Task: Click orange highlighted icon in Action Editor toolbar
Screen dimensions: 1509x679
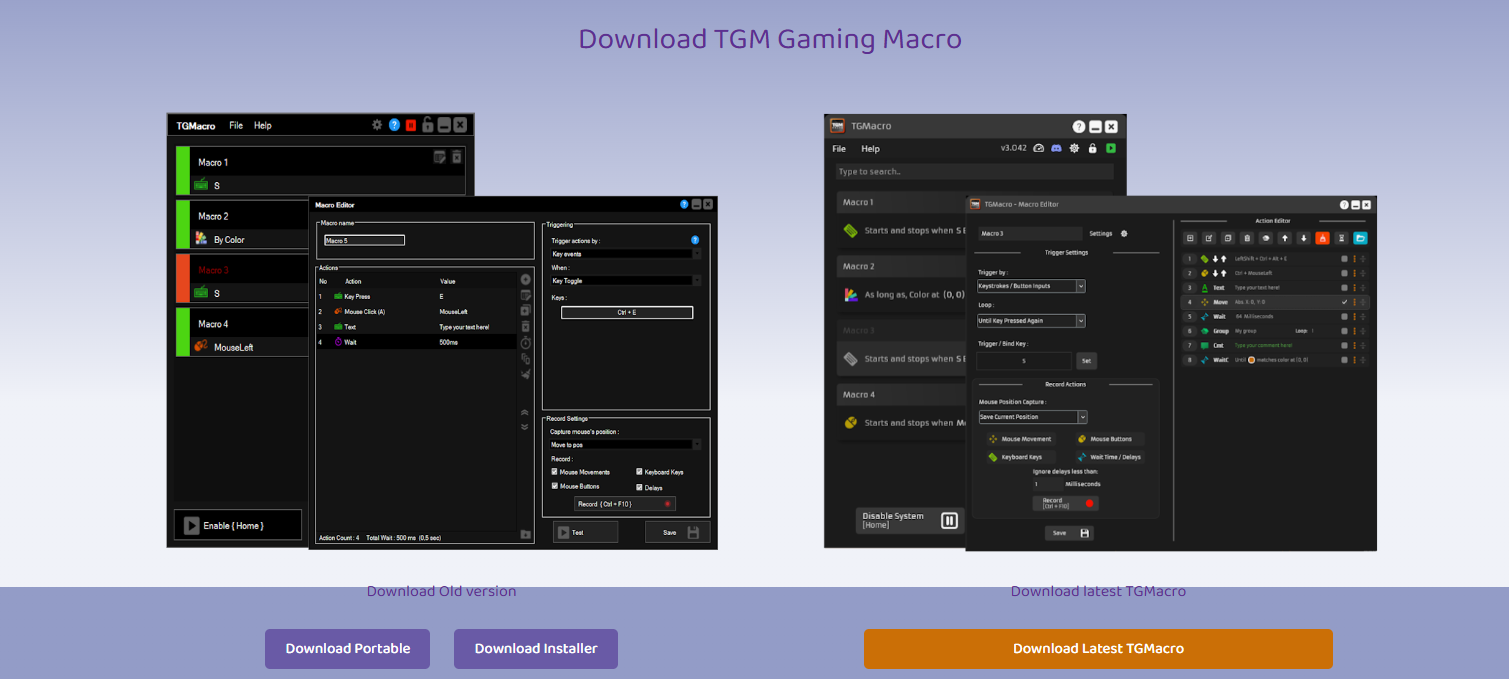Action: 1322,238
